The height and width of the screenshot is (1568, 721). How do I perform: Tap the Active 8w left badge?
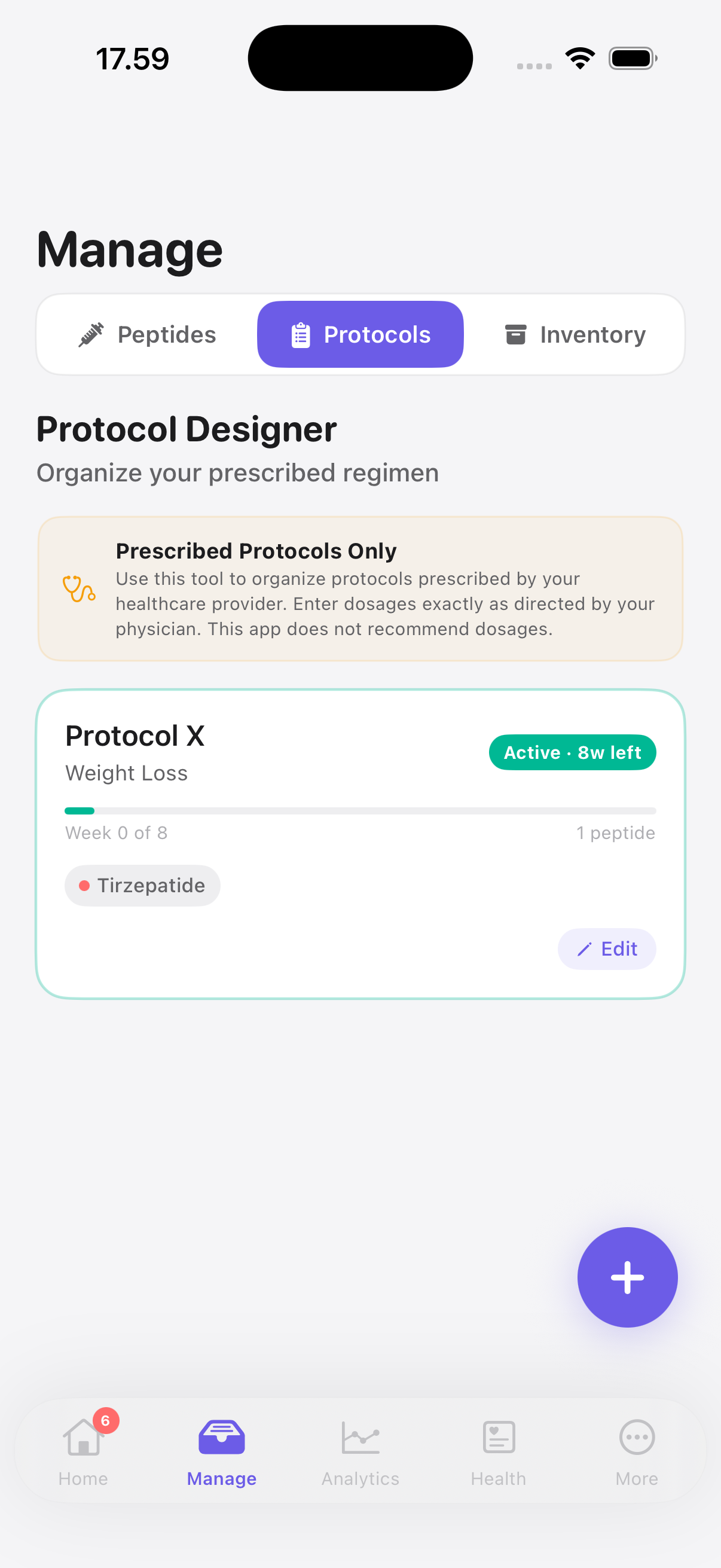(x=572, y=752)
